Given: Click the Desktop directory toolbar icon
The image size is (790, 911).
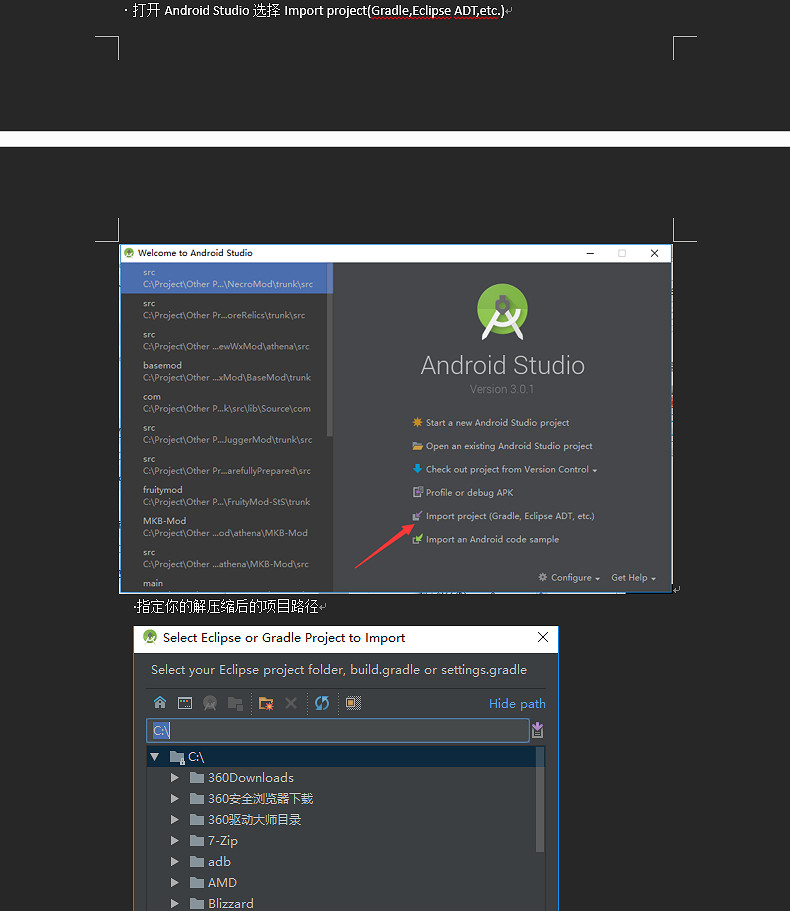Looking at the screenshot, I should pos(185,703).
